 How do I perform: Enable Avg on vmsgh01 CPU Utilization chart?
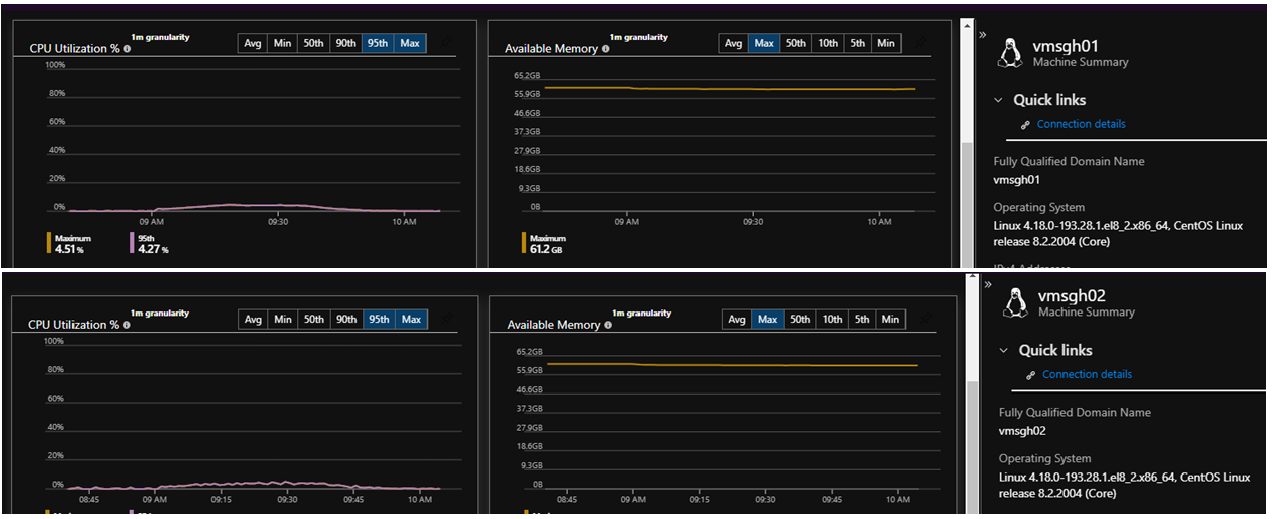(253, 43)
